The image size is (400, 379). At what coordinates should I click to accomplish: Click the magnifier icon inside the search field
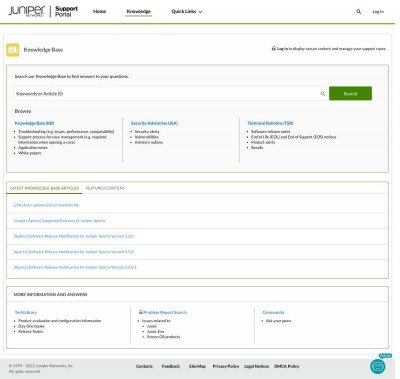coord(323,94)
